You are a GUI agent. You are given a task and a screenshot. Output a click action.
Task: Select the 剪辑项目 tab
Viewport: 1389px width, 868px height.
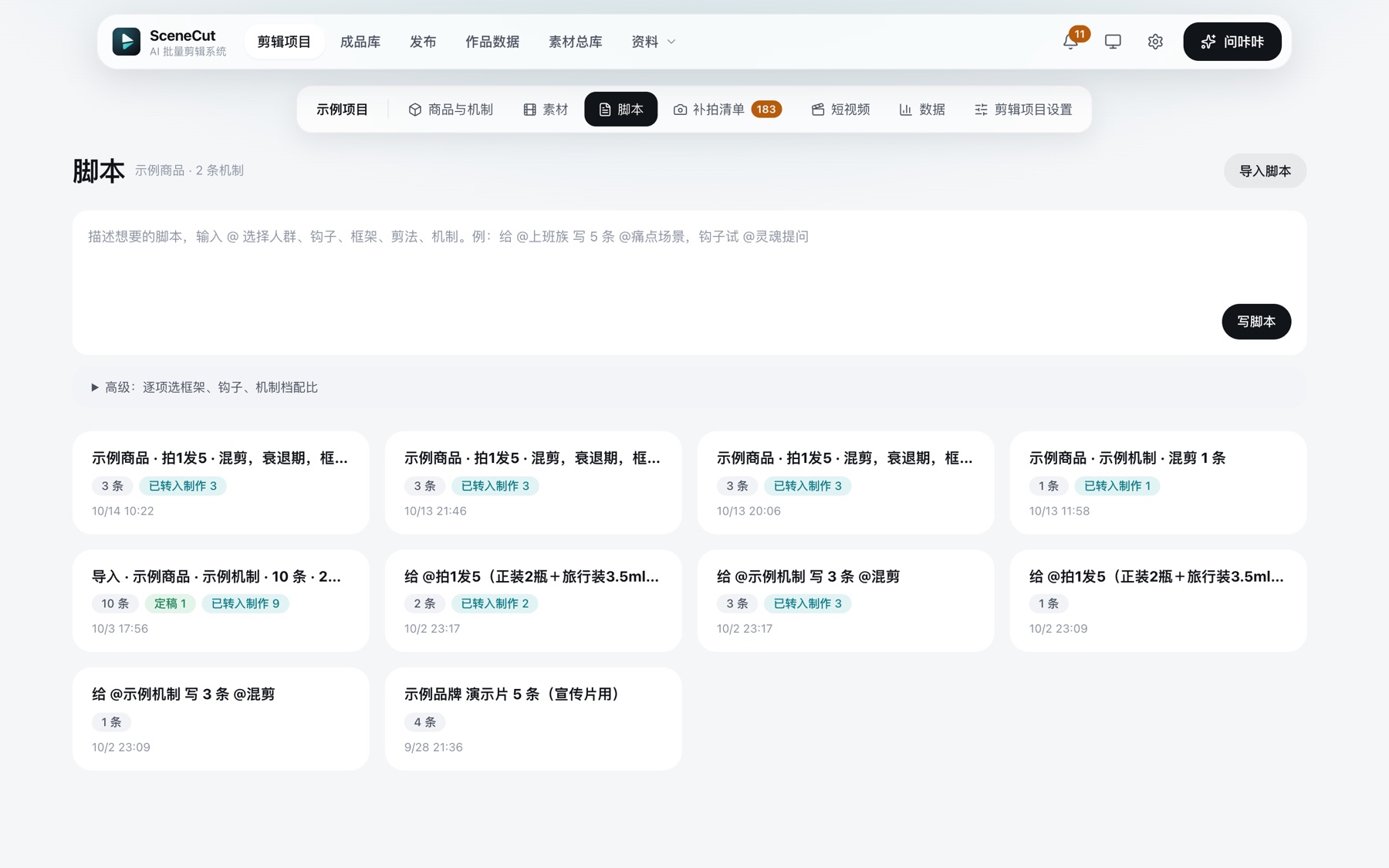tap(284, 42)
